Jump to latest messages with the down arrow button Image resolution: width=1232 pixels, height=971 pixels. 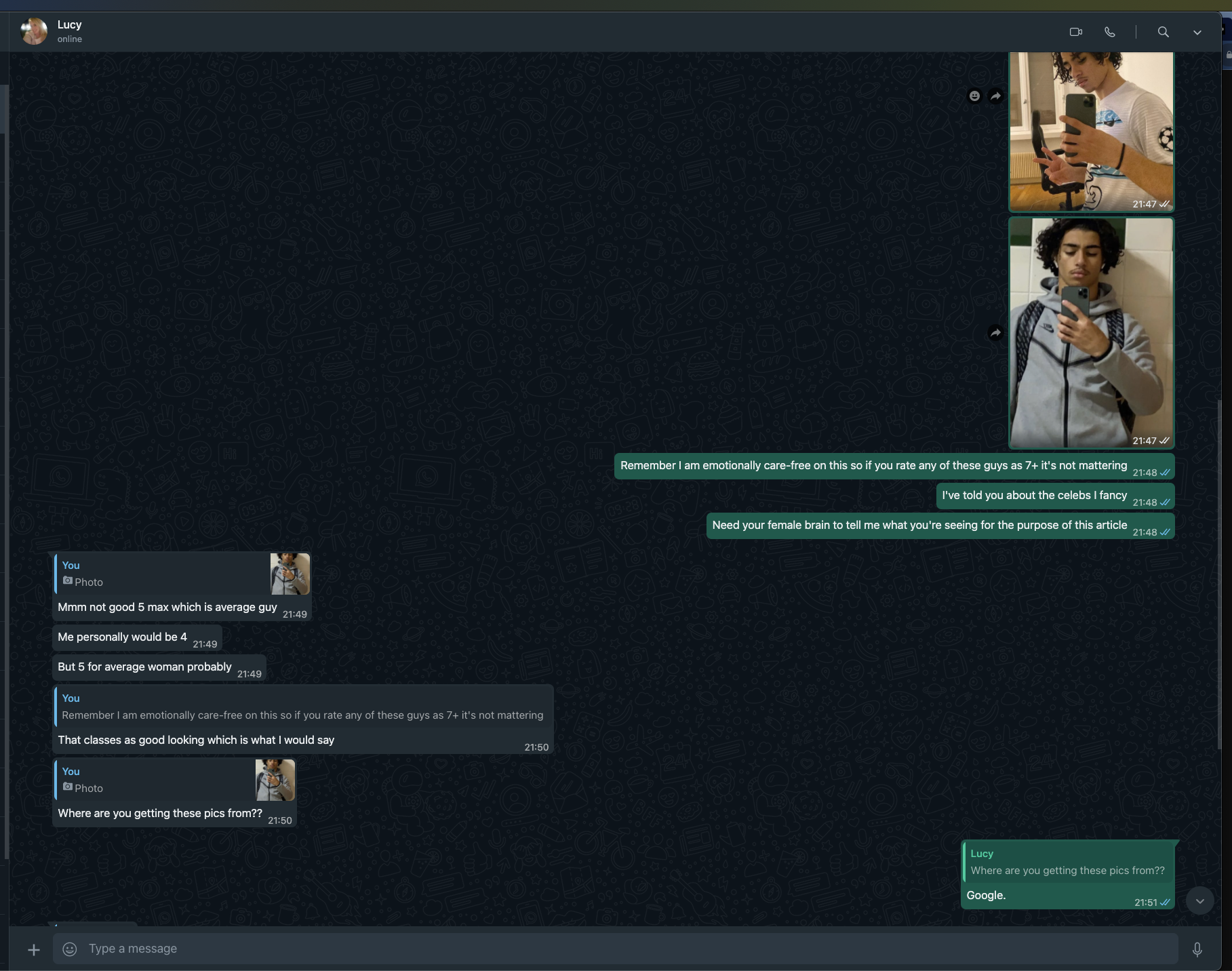pyautogui.click(x=1199, y=901)
